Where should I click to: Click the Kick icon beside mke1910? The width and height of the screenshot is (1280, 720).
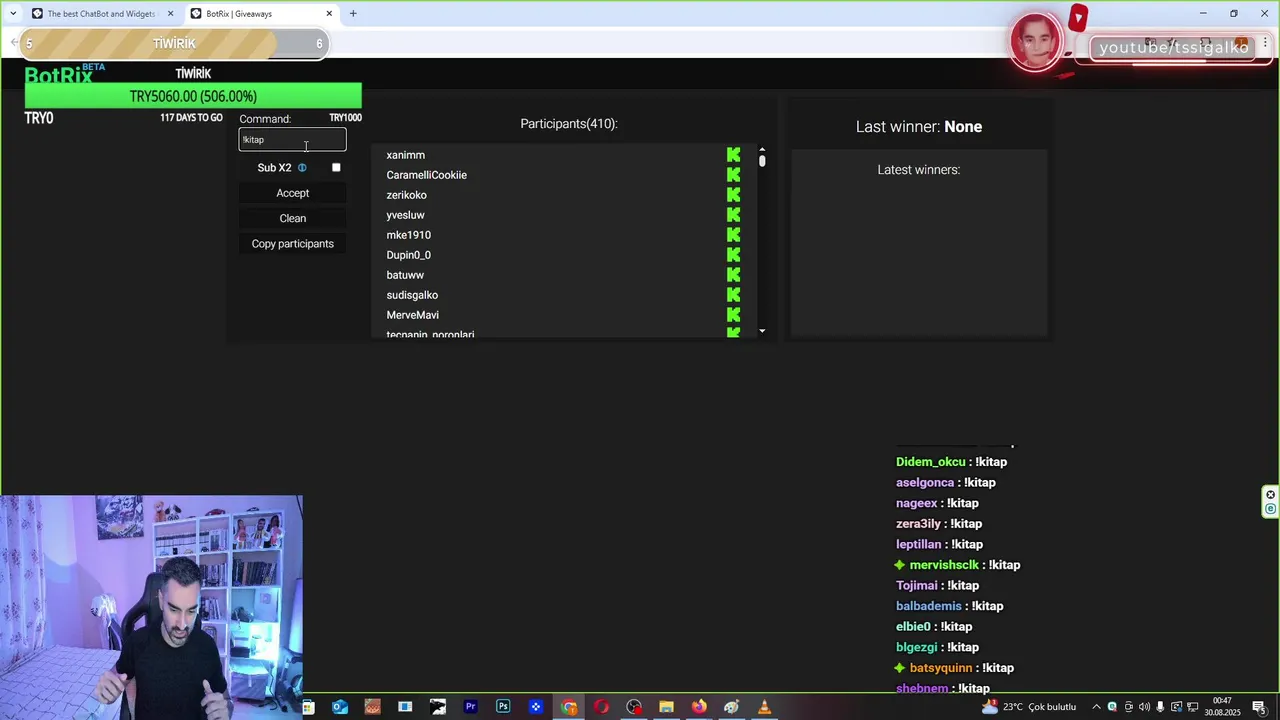[x=734, y=235]
